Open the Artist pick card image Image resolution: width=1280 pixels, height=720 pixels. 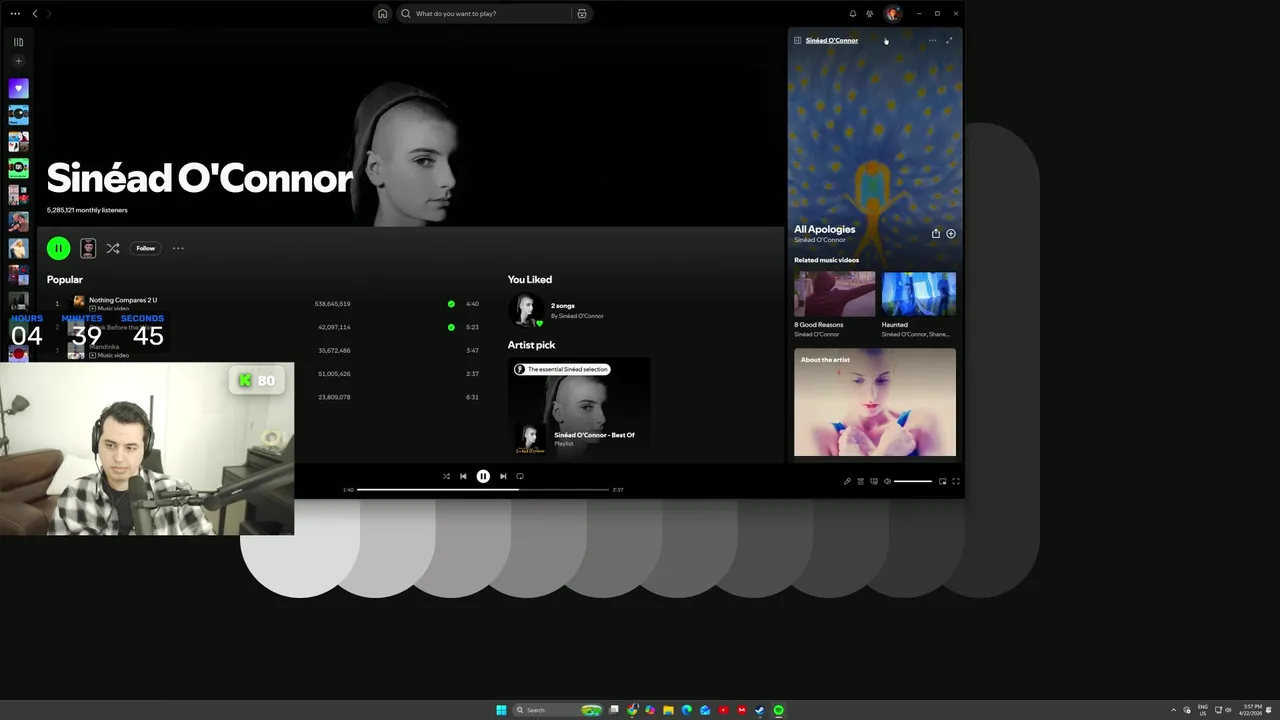click(x=579, y=407)
